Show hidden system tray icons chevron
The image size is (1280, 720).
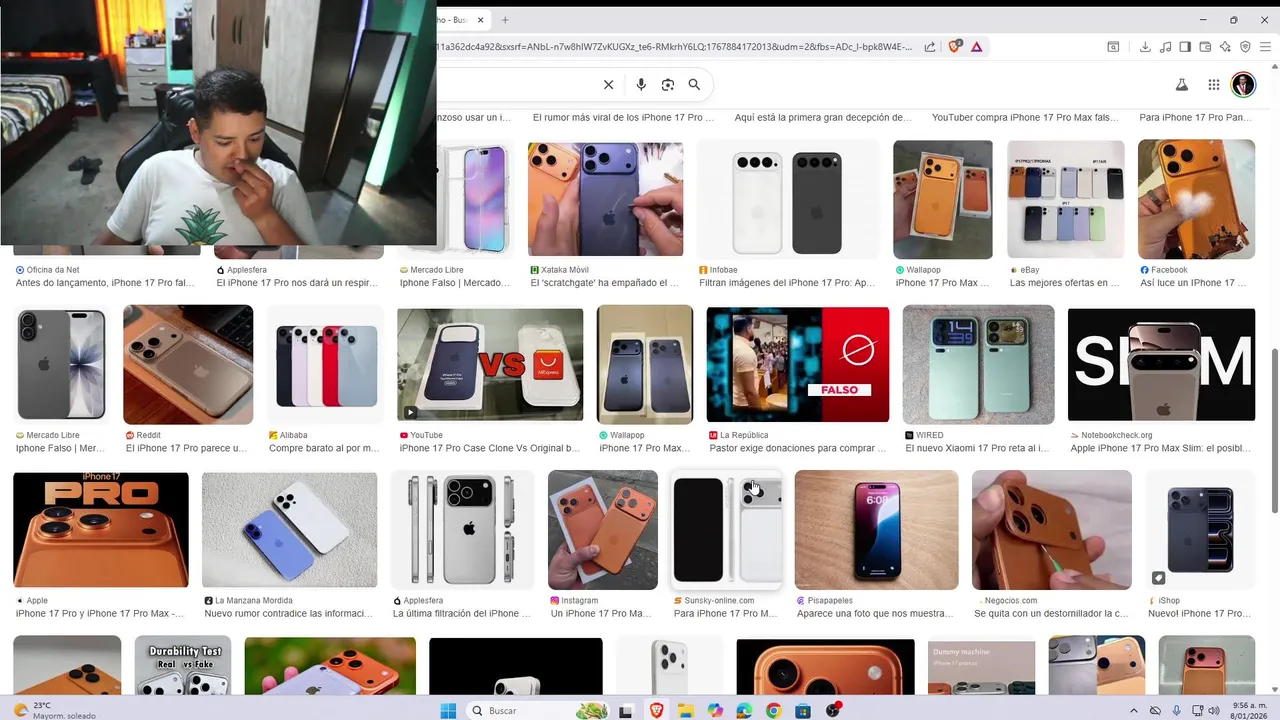1134,711
